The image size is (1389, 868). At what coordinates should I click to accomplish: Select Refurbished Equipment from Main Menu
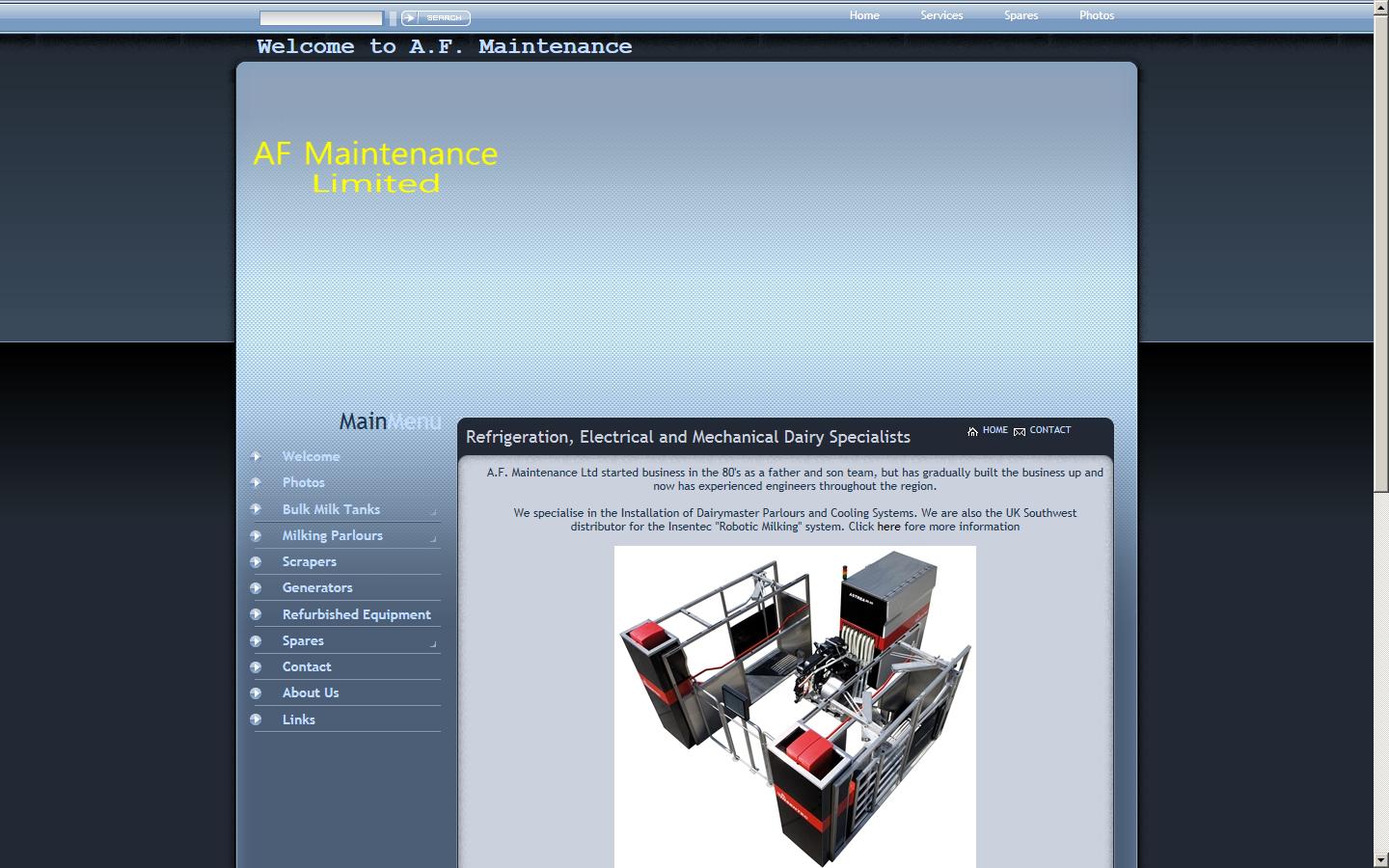356,614
